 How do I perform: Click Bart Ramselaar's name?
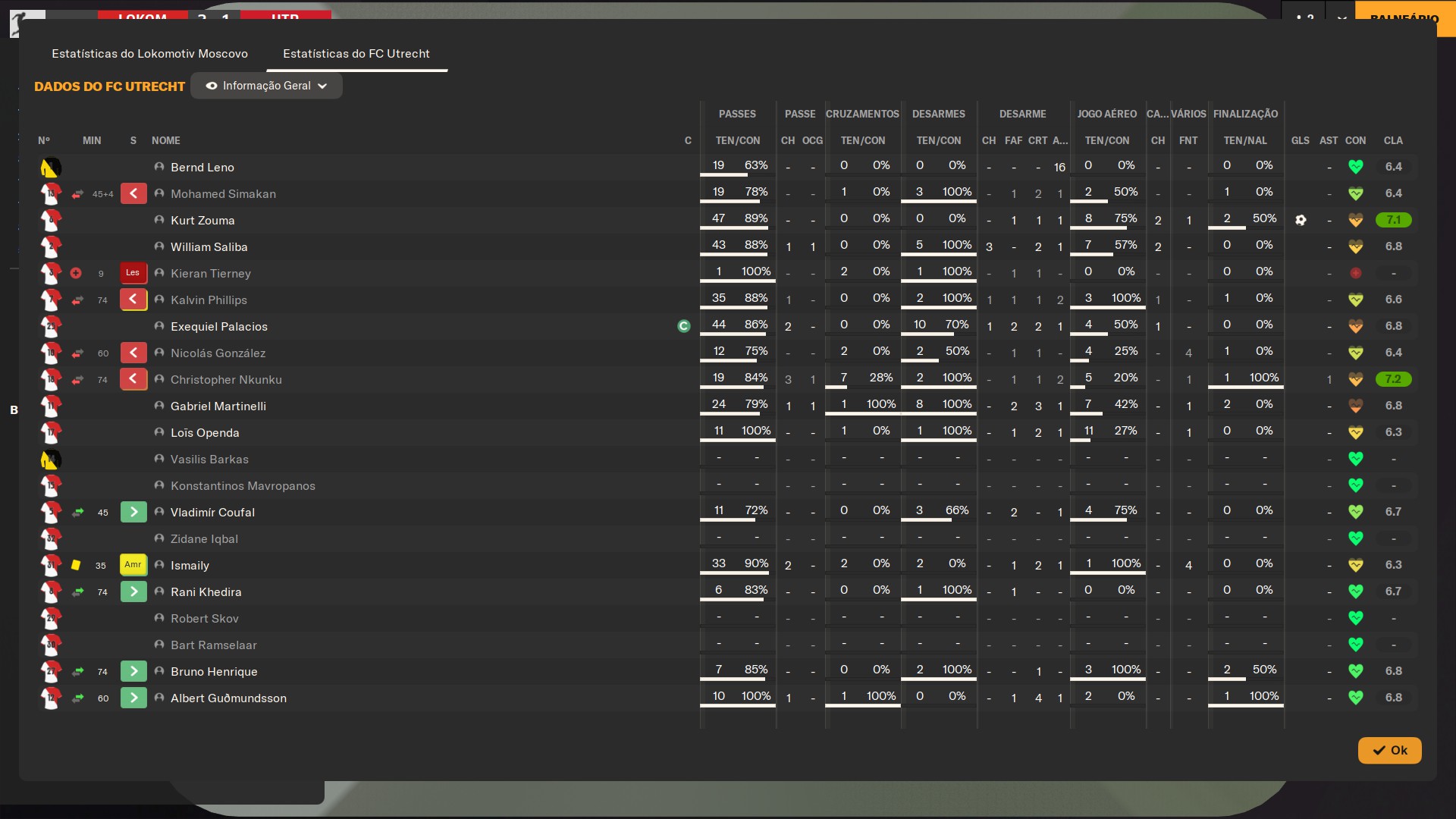coord(214,645)
